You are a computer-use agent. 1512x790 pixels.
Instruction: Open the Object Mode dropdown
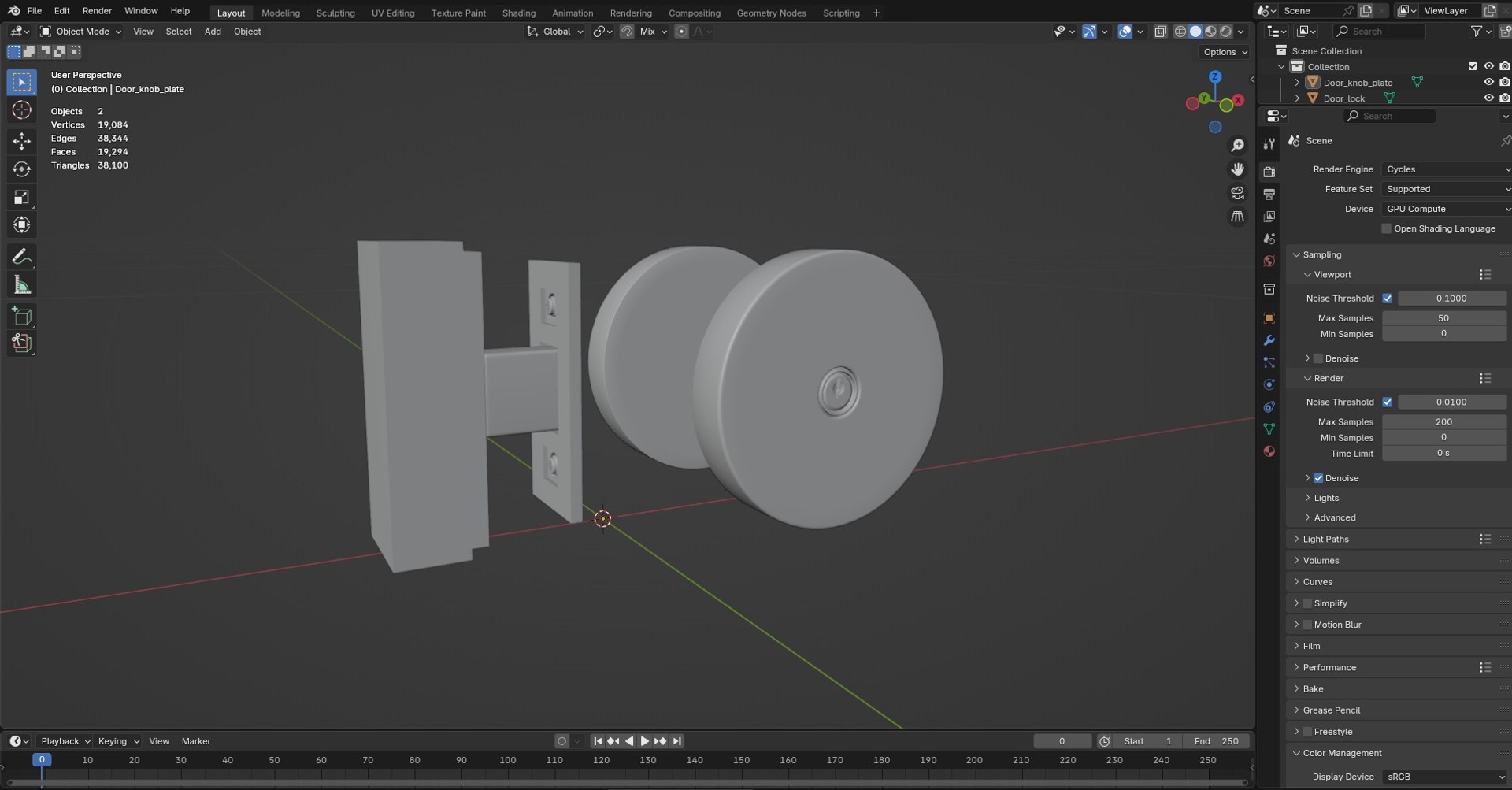(81, 32)
